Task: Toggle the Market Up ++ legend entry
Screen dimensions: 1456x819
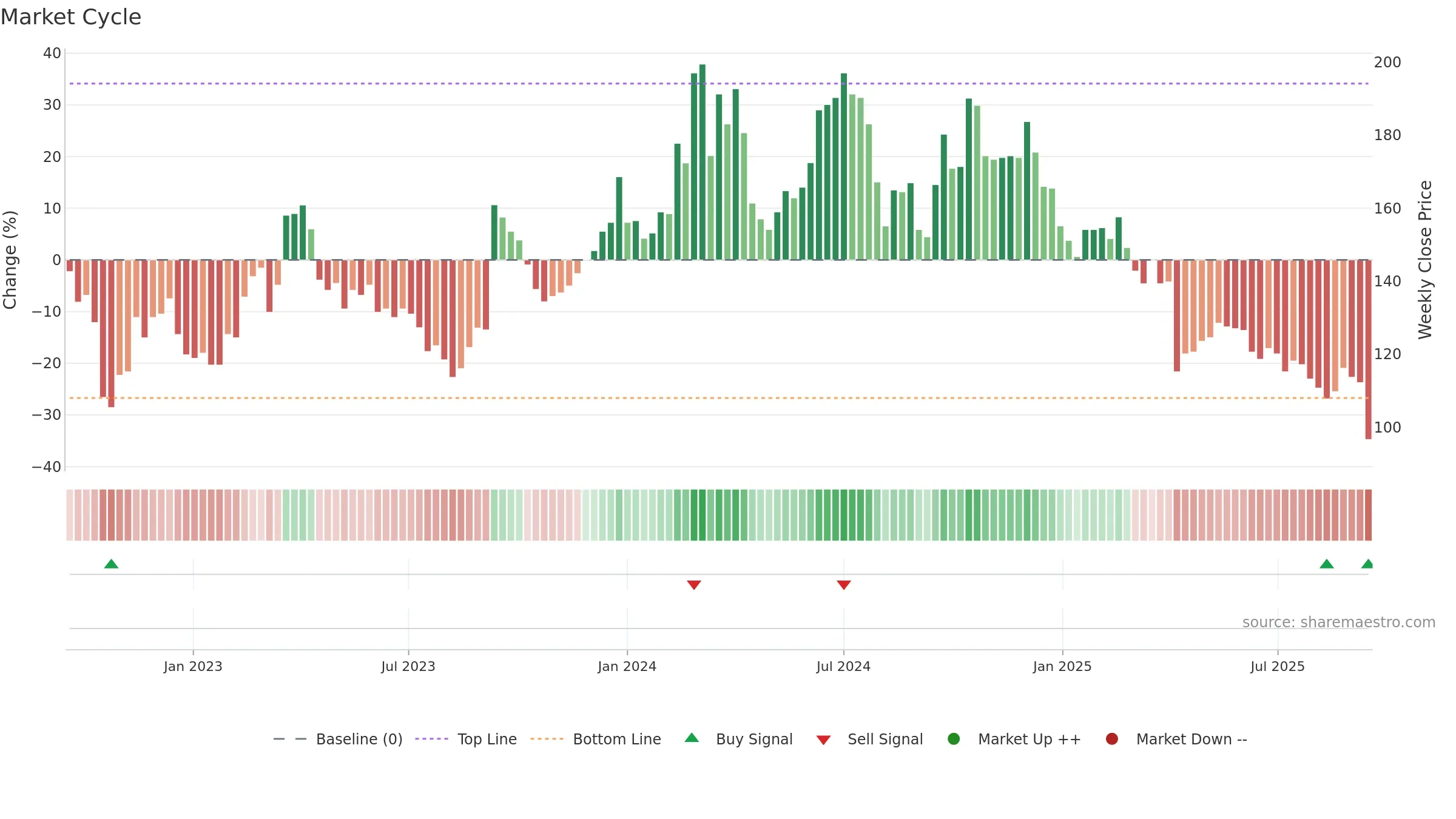Action: tap(1014, 739)
